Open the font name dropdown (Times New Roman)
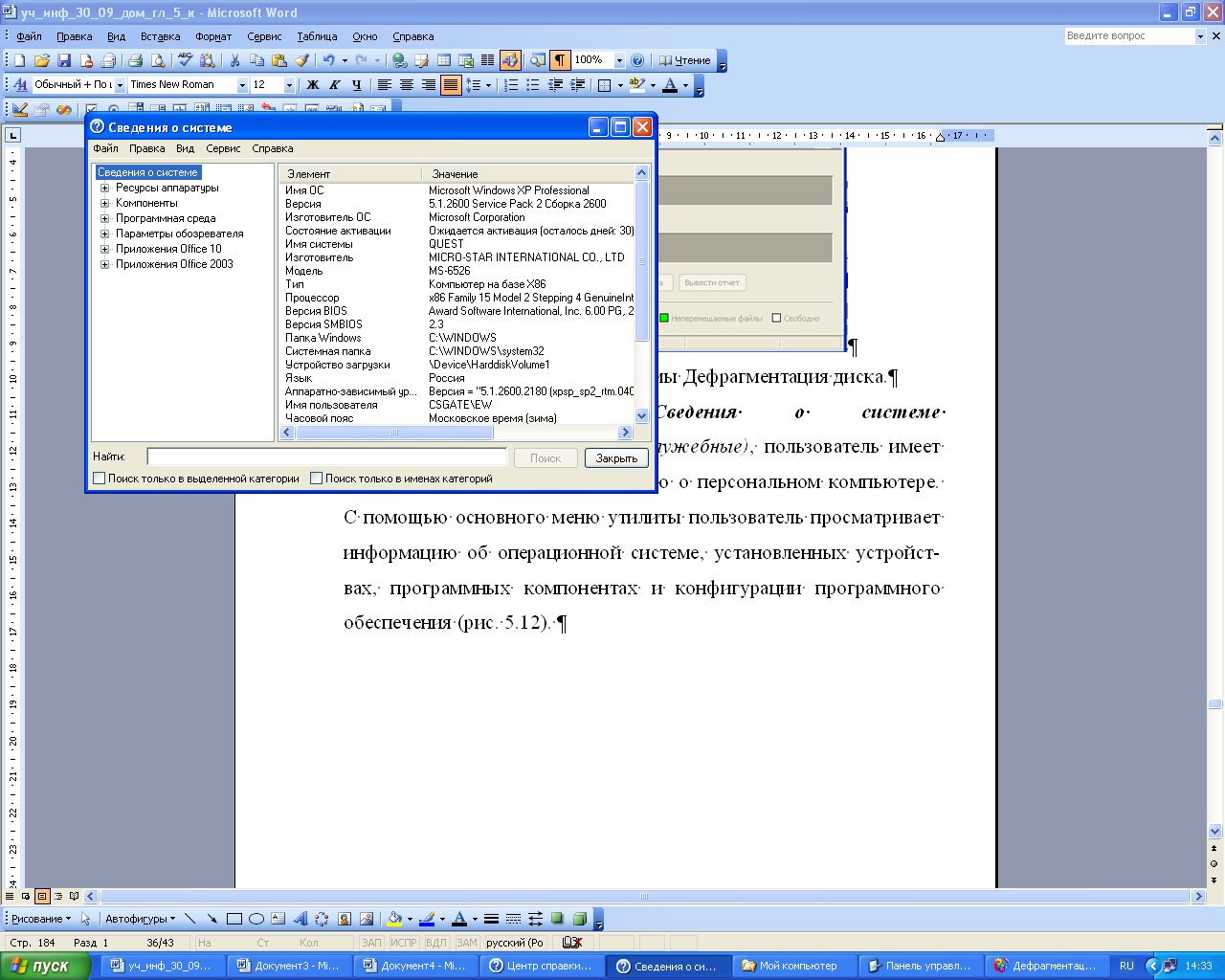This screenshot has height=980, width=1225. 242,85
